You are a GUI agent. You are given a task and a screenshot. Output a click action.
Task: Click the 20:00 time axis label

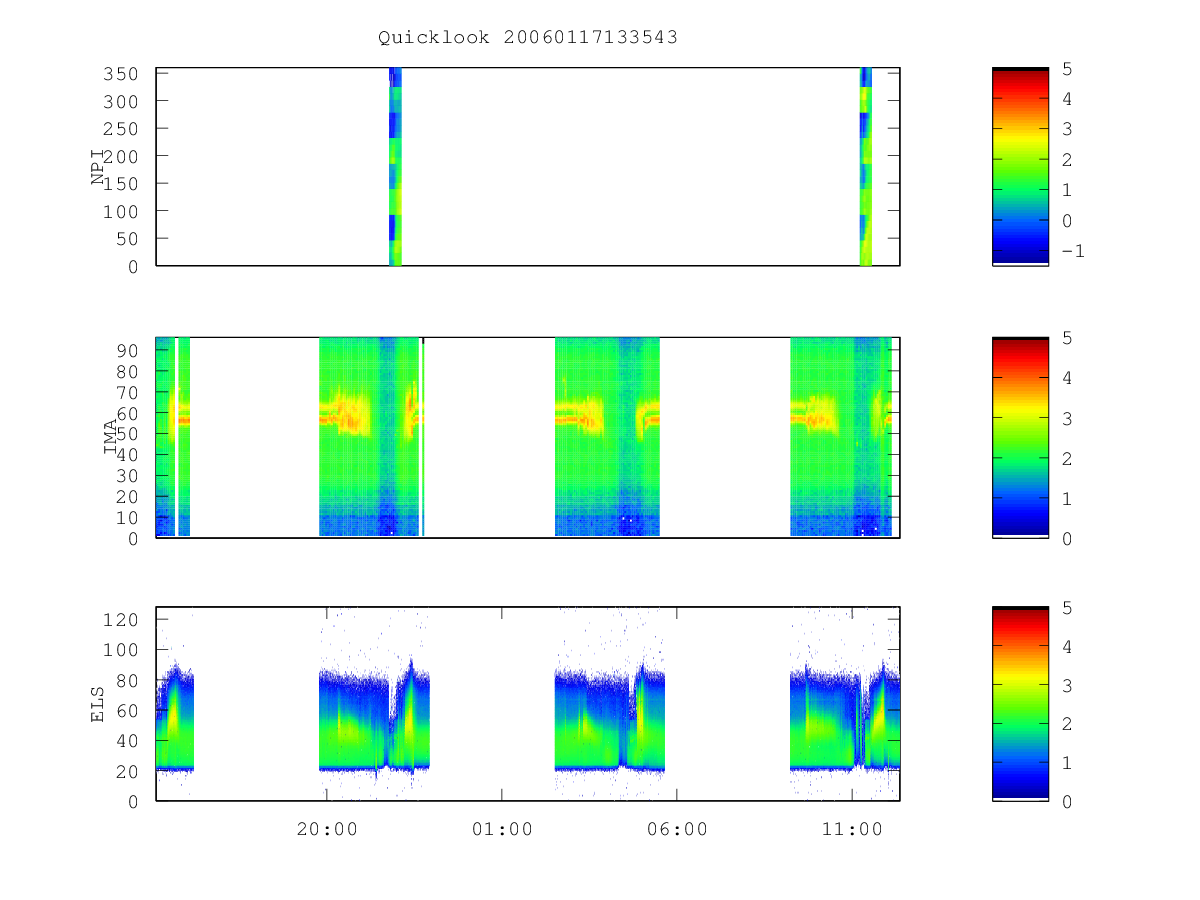[327, 830]
